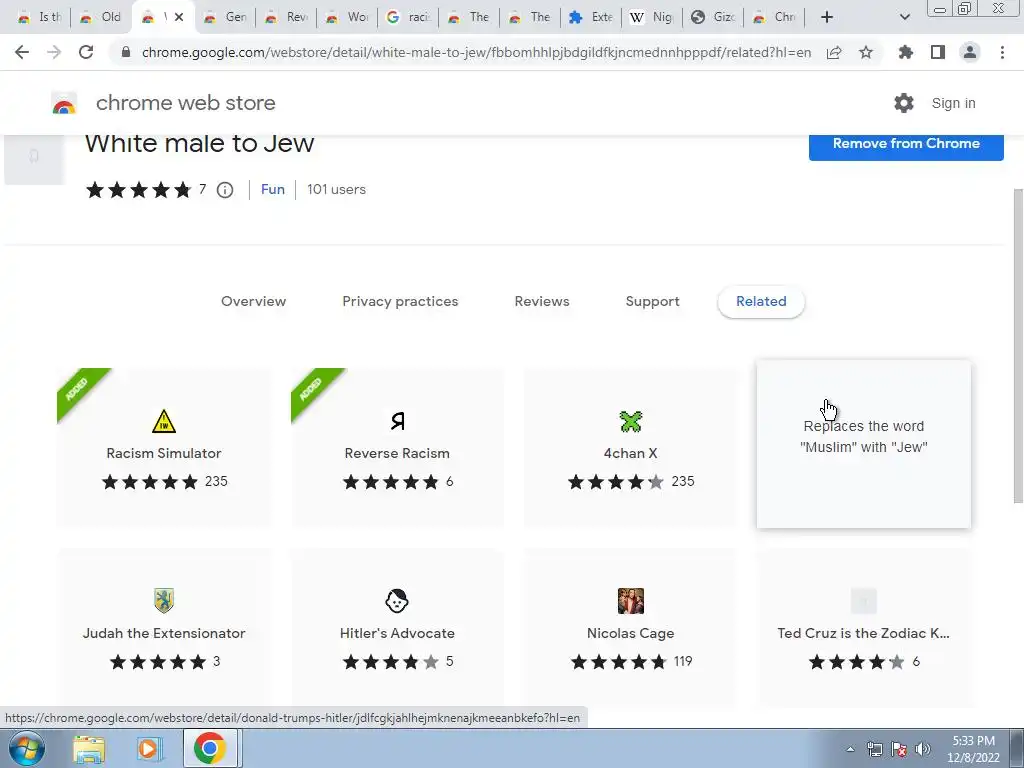Open File Explorer from the taskbar

tap(89, 749)
